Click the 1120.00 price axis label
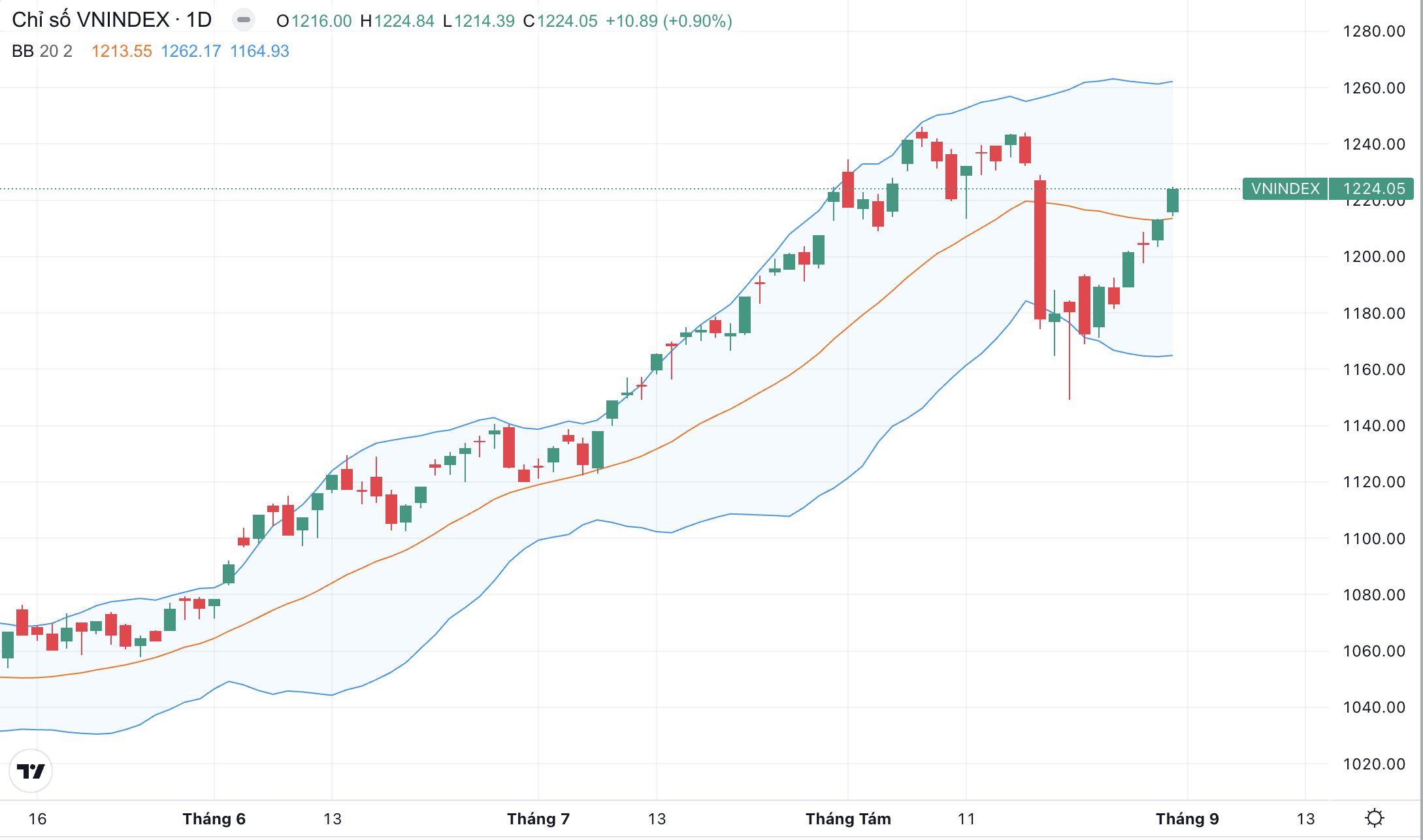The width and height of the screenshot is (1423, 840). click(x=1374, y=482)
